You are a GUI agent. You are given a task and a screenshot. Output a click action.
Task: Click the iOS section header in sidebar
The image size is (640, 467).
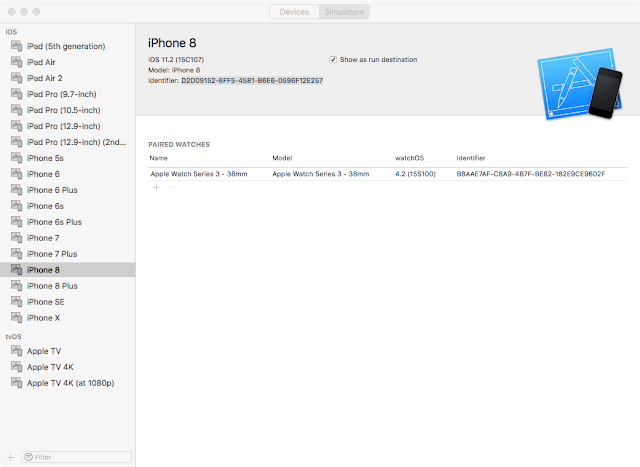[11, 32]
